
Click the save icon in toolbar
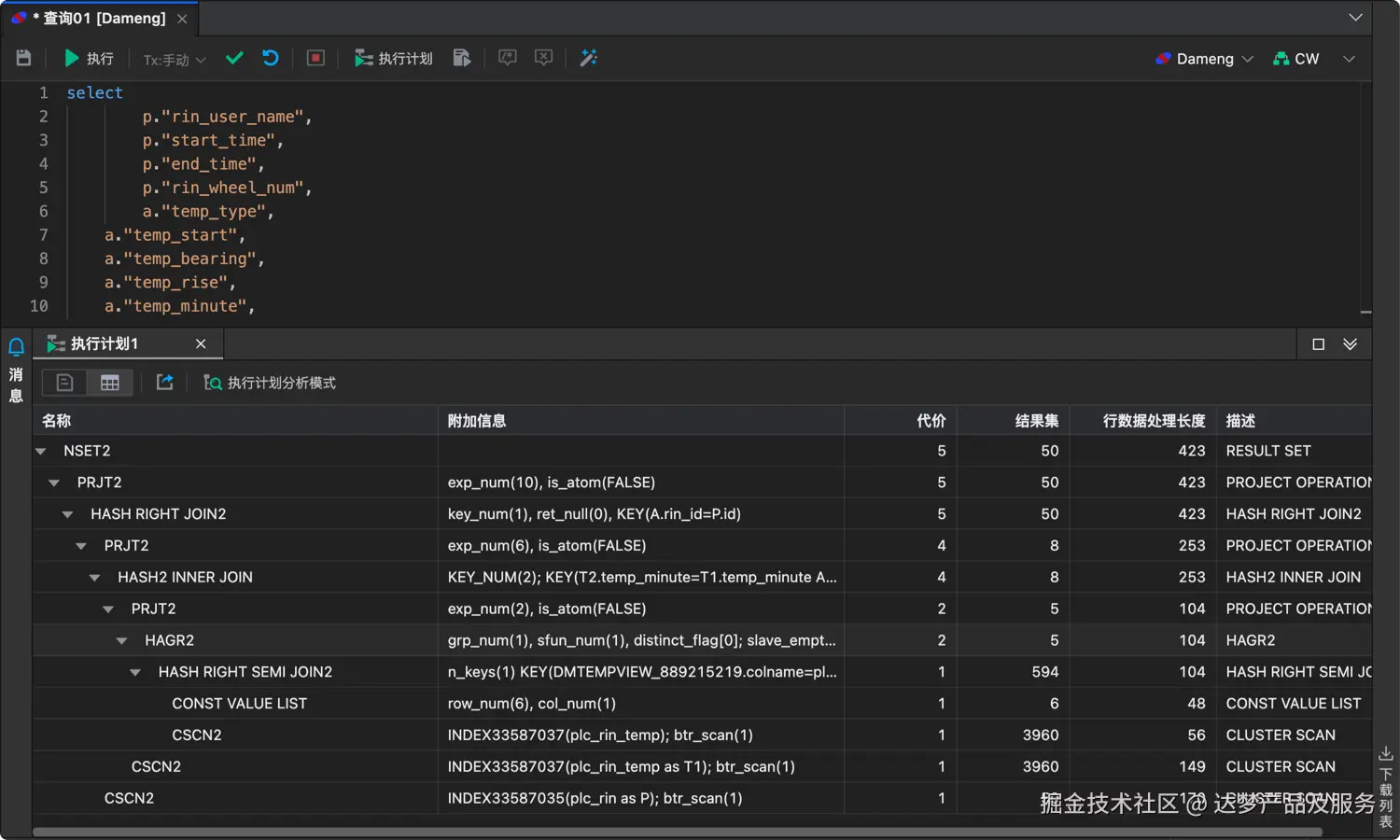[x=23, y=58]
